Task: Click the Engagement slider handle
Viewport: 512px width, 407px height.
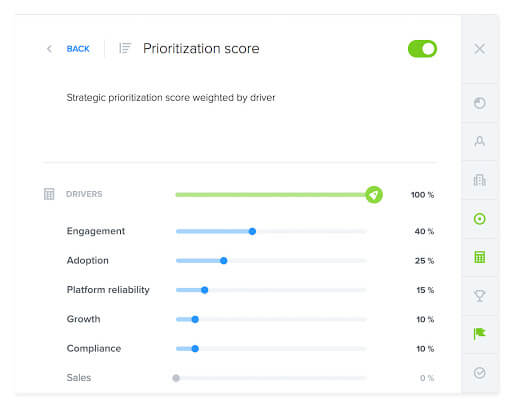Action: coord(252,231)
